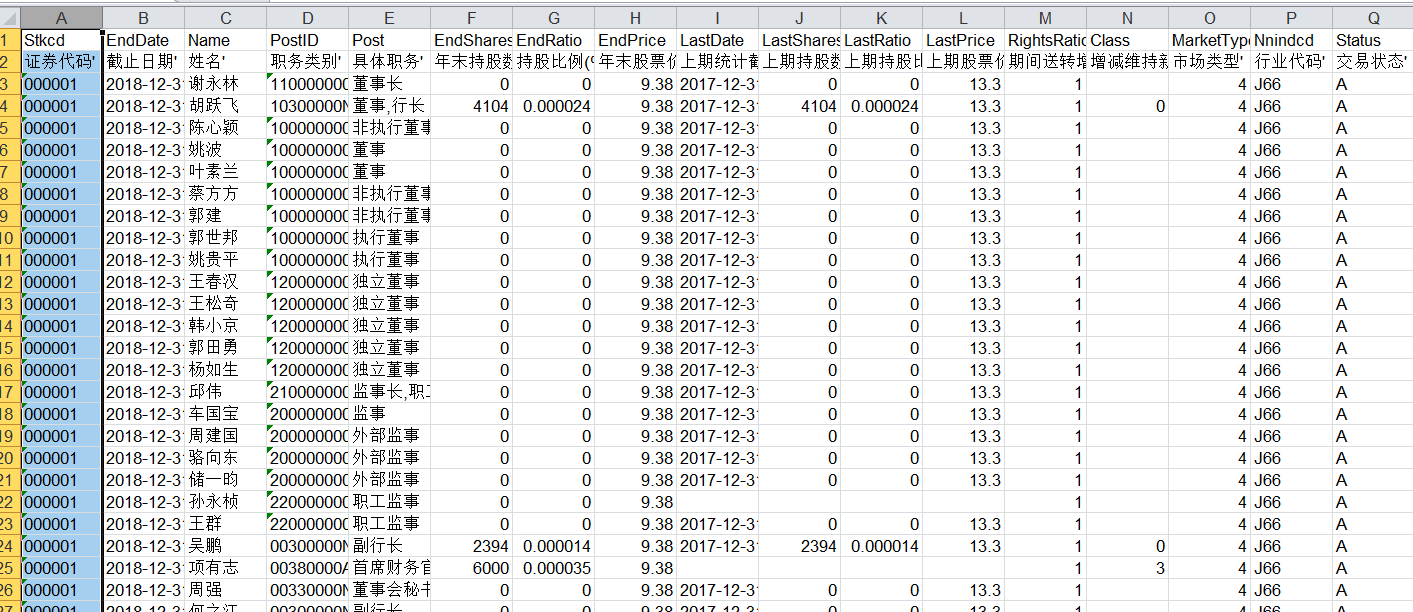
Task: Select the name cell 姚波
Action: pos(226,150)
